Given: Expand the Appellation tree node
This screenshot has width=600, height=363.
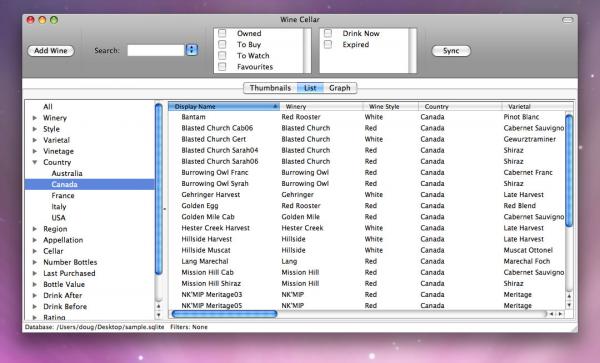Looking at the screenshot, I should click(x=34, y=240).
